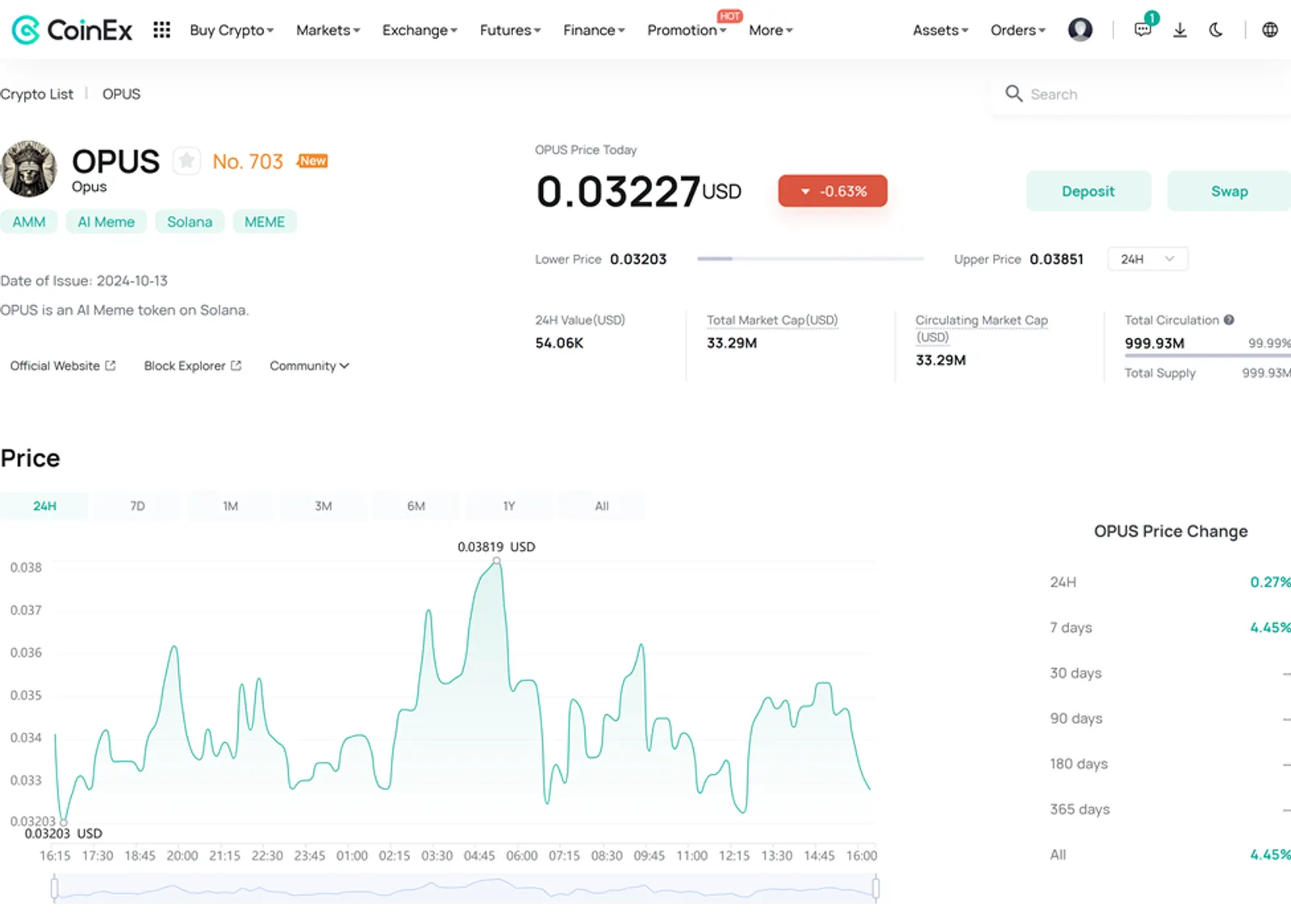Expand the Finance menu
This screenshot has width=1291, height=924.
coord(594,30)
